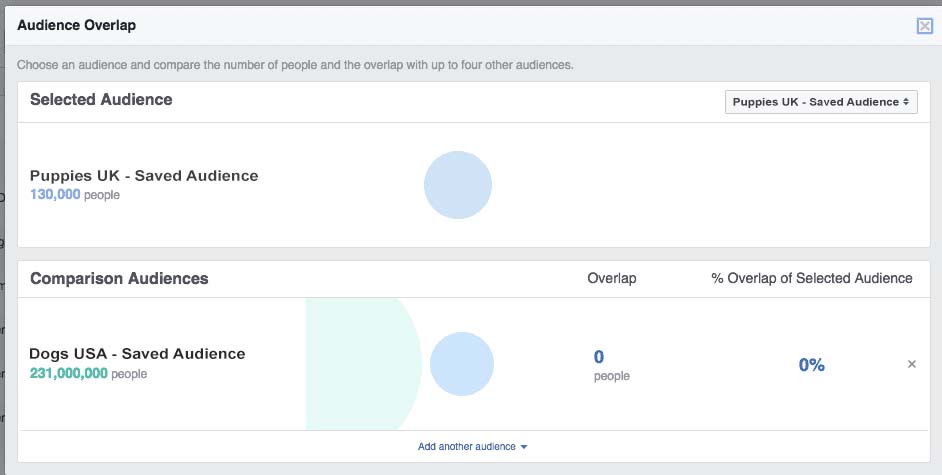Remove the Dogs USA comparison audience
This screenshot has height=475, width=942.
click(x=911, y=364)
